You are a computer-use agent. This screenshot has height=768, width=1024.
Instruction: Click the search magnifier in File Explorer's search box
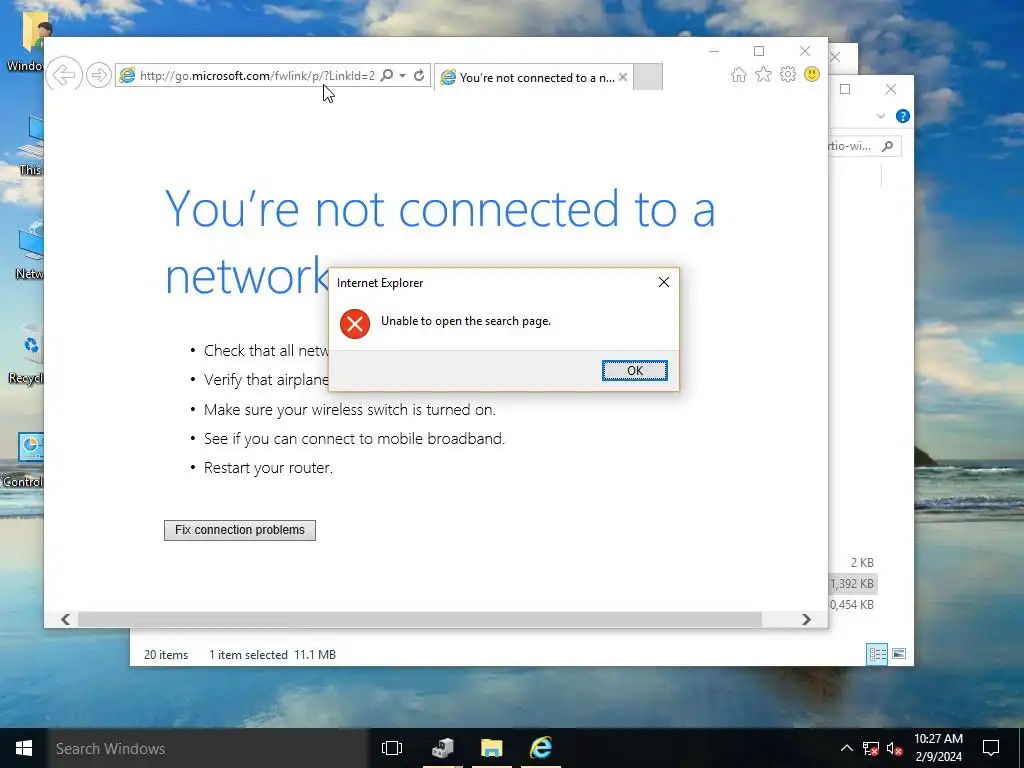coord(887,146)
